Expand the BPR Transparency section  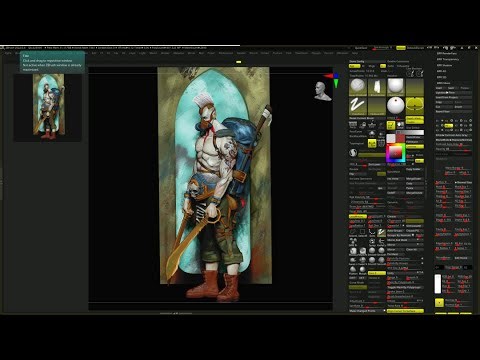(x=448, y=59)
